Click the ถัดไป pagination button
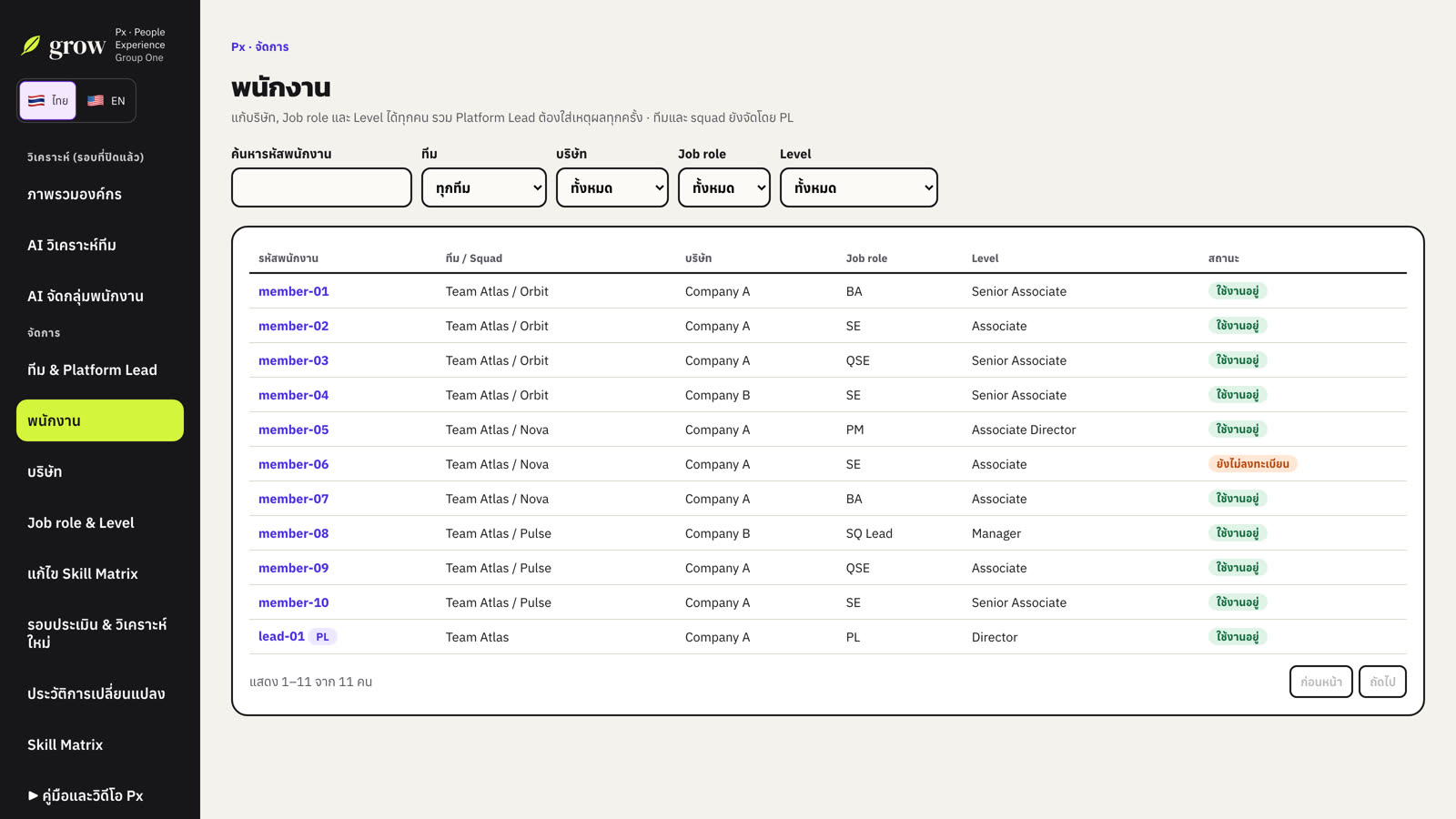Screen dimensions: 1456x819 (1382, 682)
